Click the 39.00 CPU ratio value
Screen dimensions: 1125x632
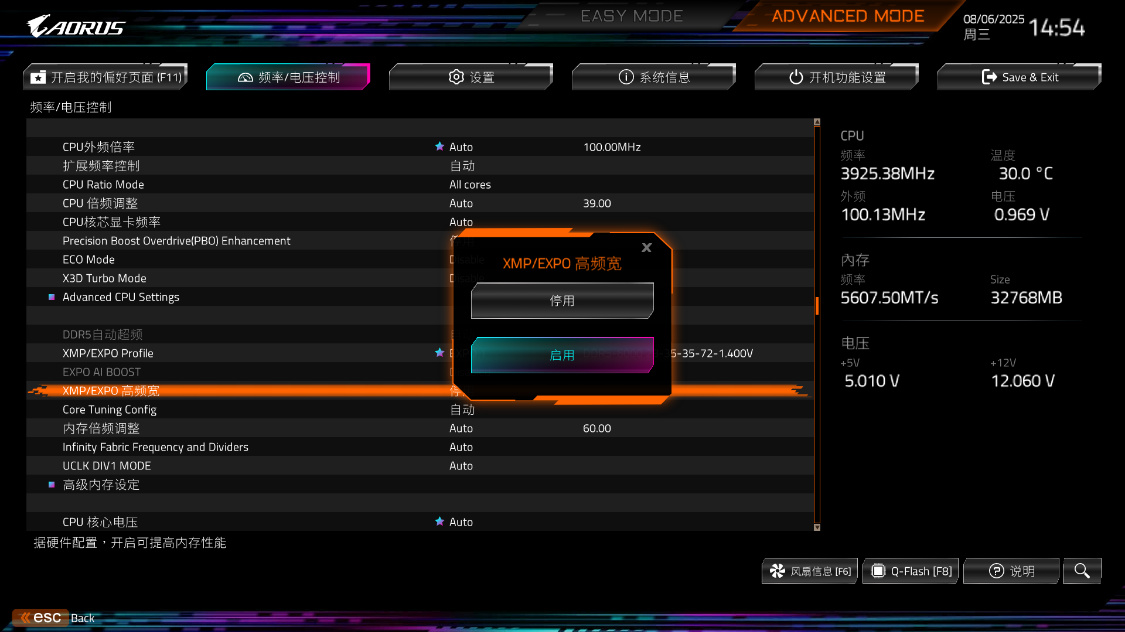pyautogui.click(x=597, y=203)
